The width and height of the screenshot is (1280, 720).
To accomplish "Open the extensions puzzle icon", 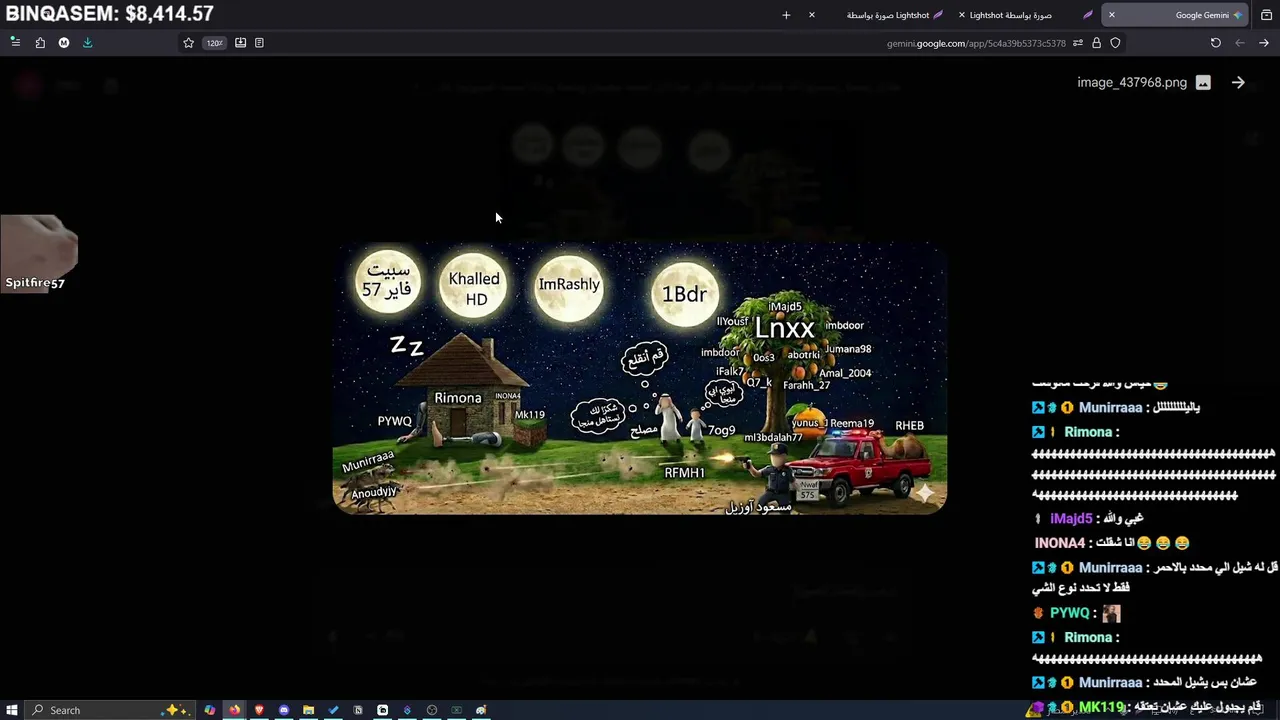I will pos(40,43).
